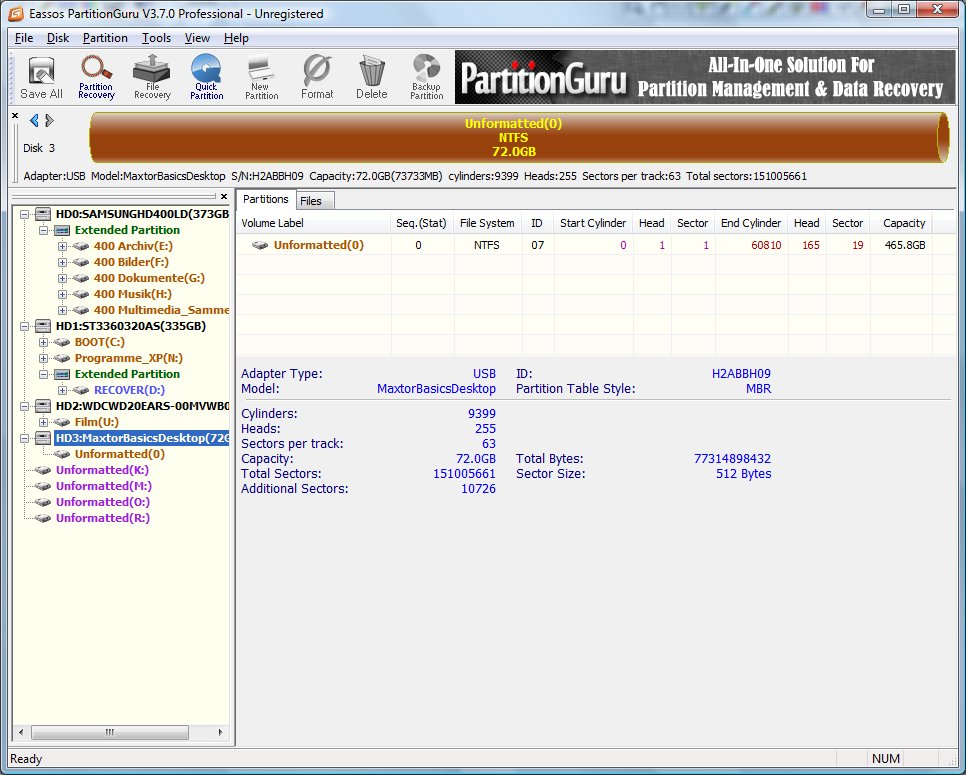This screenshot has height=775, width=966.
Task: Click the NTFS file system cell
Action: click(487, 245)
